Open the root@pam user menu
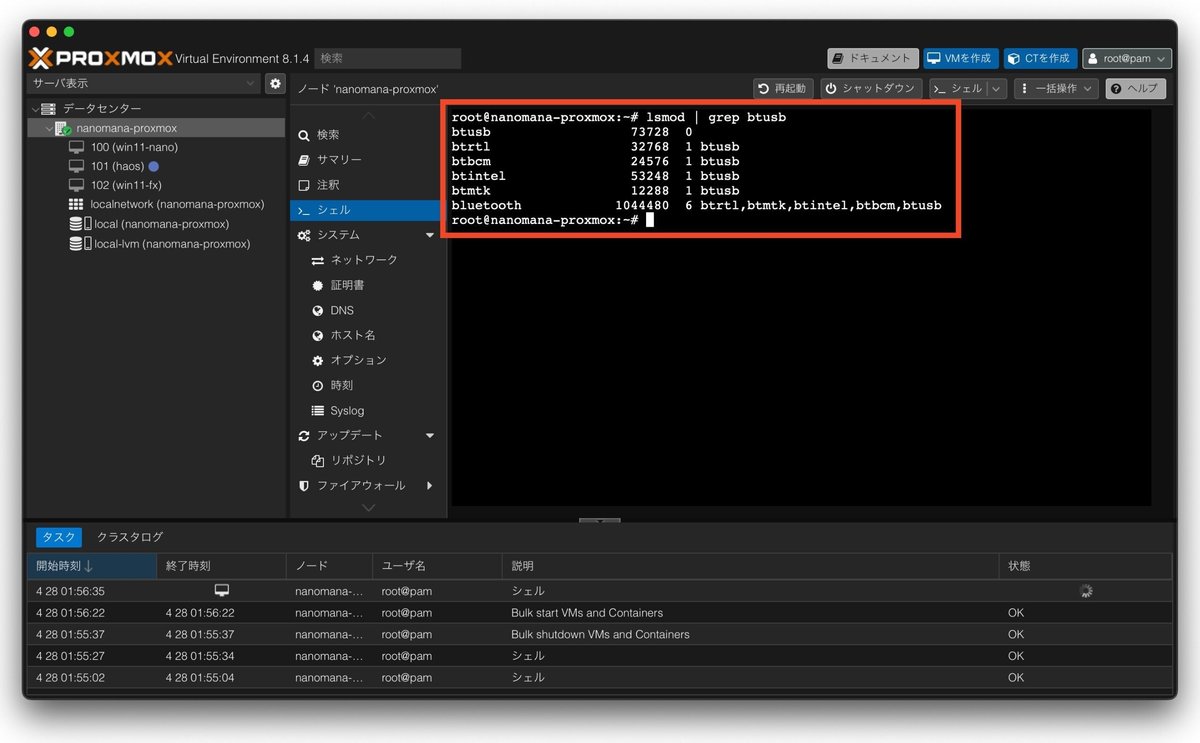 click(x=1126, y=58)
